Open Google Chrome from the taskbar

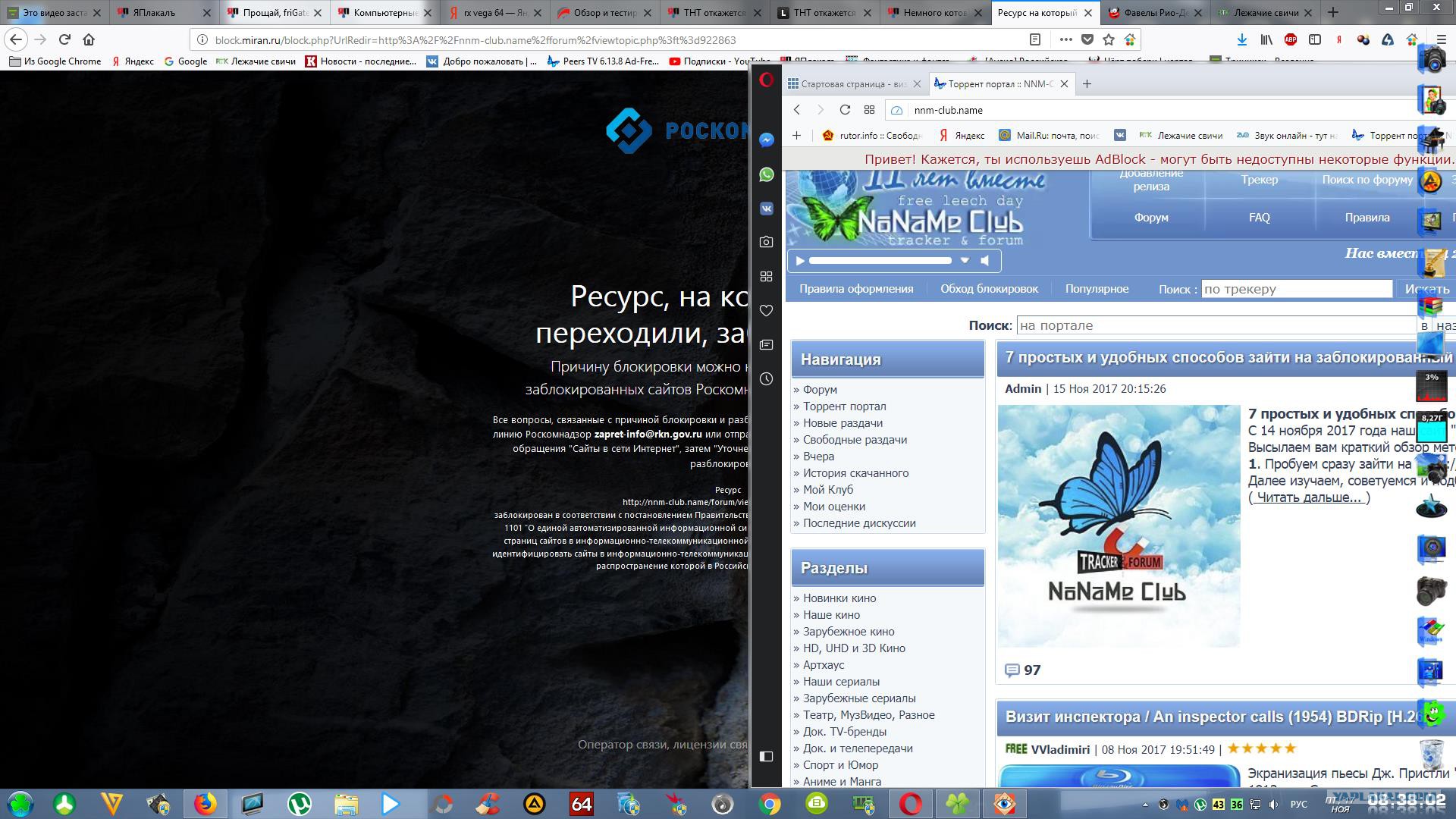[770, 804]
